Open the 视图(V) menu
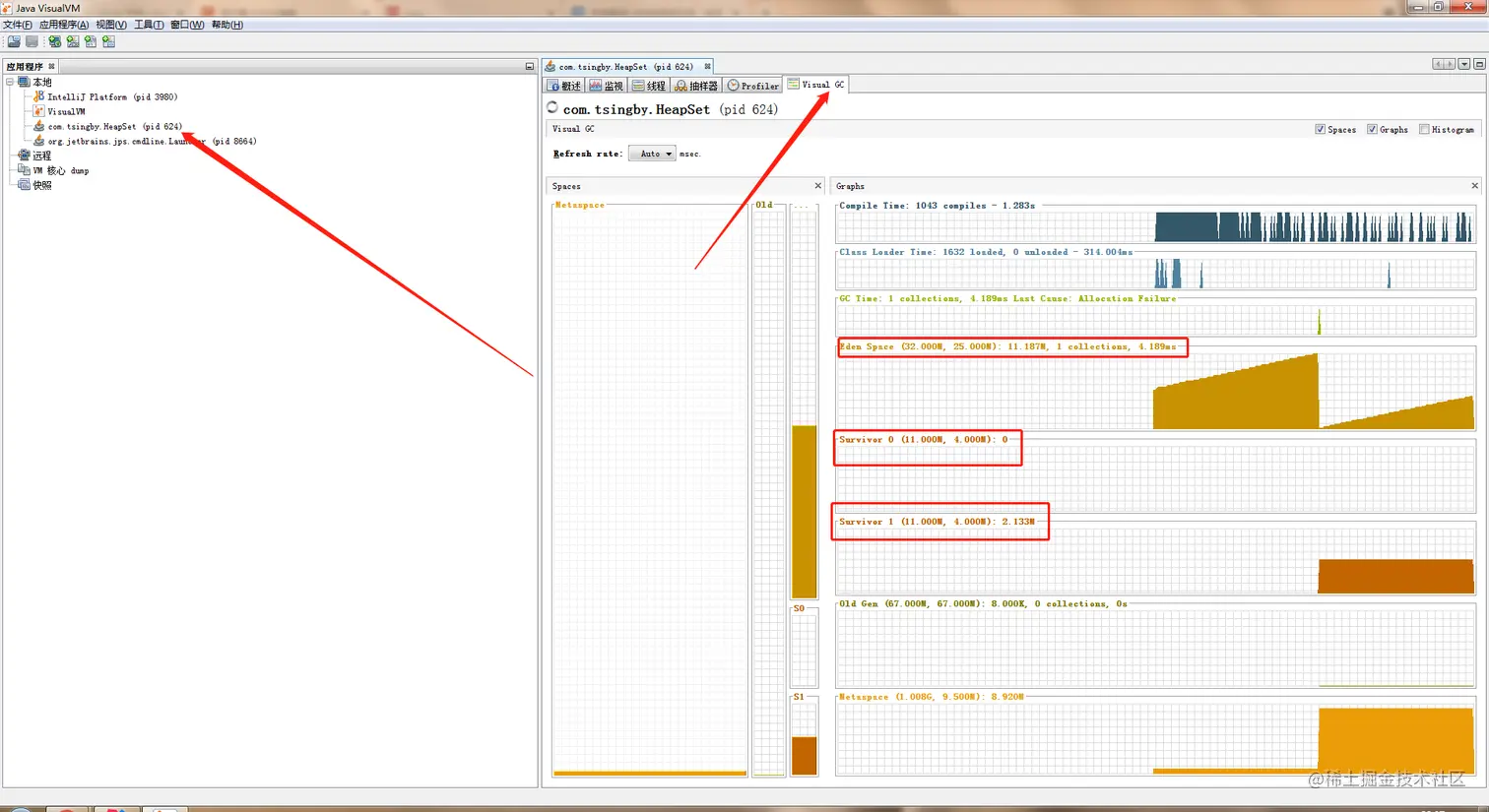The height and width of the screenshot is (812, 1489). 111,25
